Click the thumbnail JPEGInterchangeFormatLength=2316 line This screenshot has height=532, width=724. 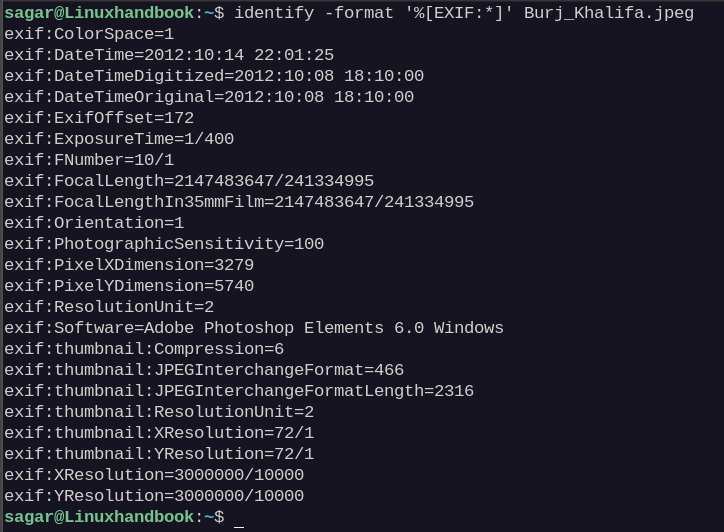[x=239, y=391]
